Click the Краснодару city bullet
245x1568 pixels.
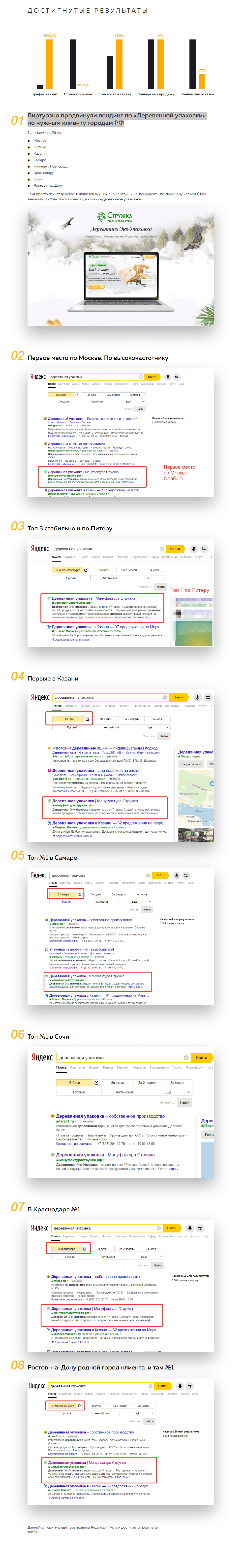[44, 173]
